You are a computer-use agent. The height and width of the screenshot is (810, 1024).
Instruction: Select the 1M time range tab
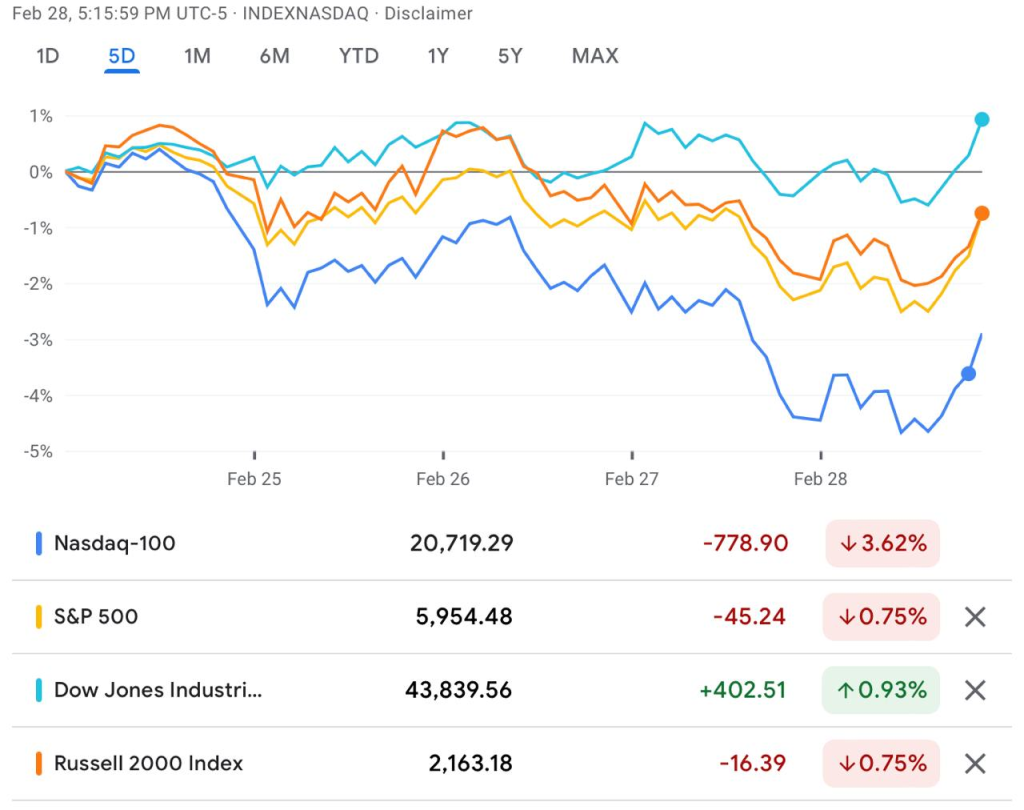tap(197, 56)
